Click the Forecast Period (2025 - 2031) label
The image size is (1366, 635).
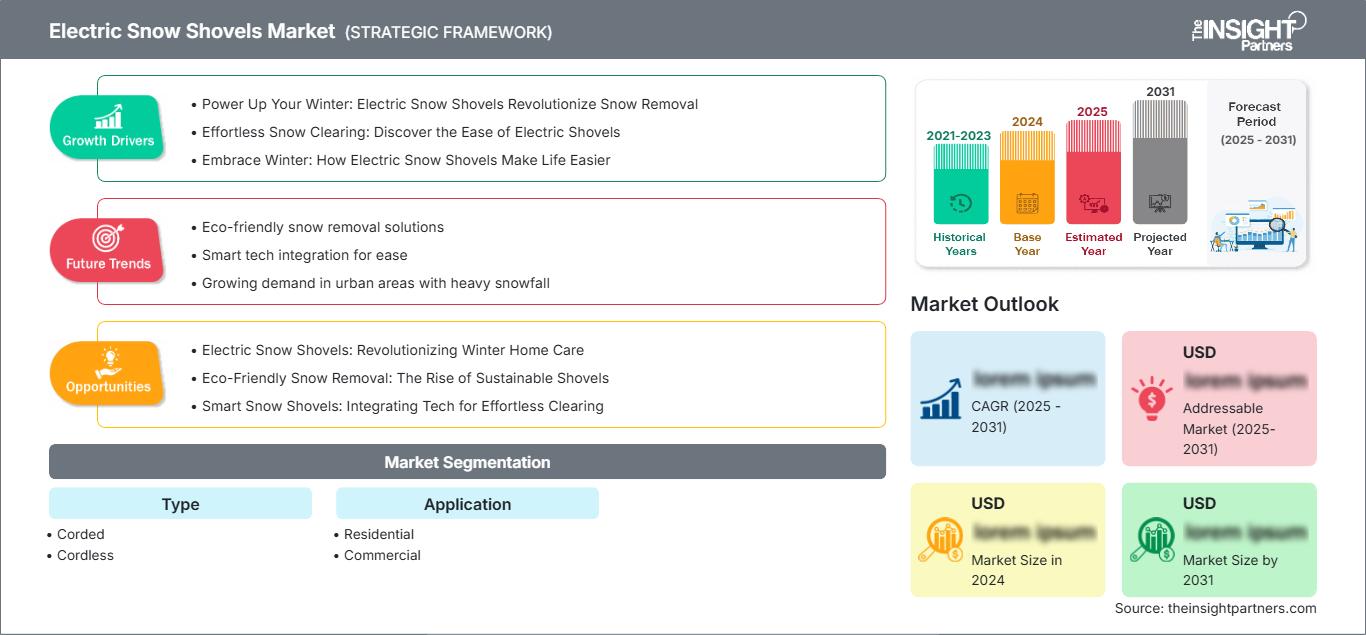tap(1258, 123)
